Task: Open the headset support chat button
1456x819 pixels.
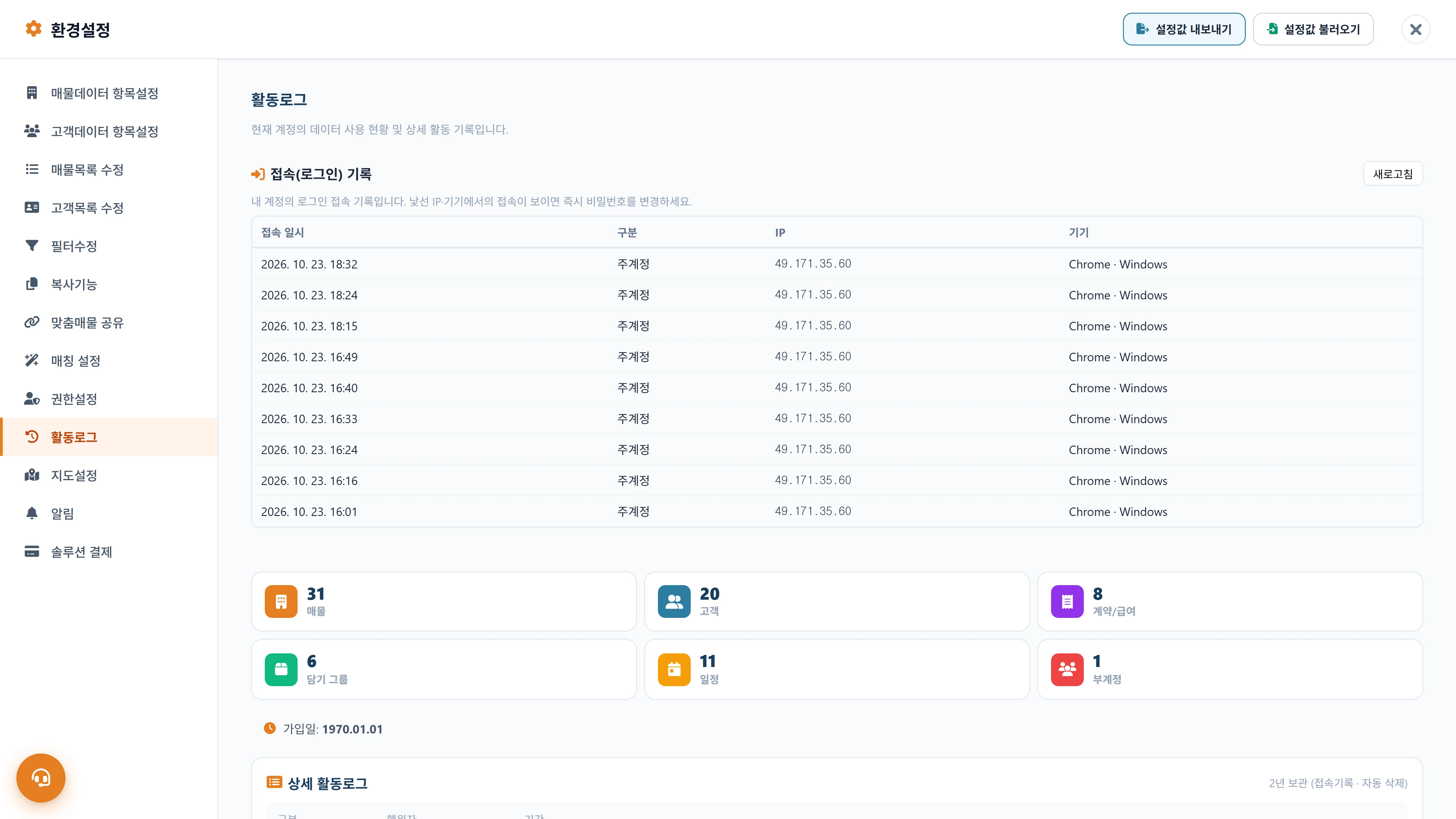Action: pos(41,778)
